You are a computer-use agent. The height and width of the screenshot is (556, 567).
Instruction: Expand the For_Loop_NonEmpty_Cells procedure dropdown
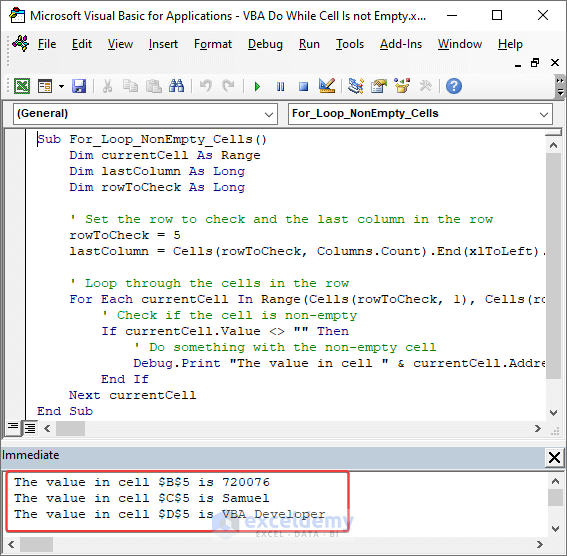click(x=543, y=115)
